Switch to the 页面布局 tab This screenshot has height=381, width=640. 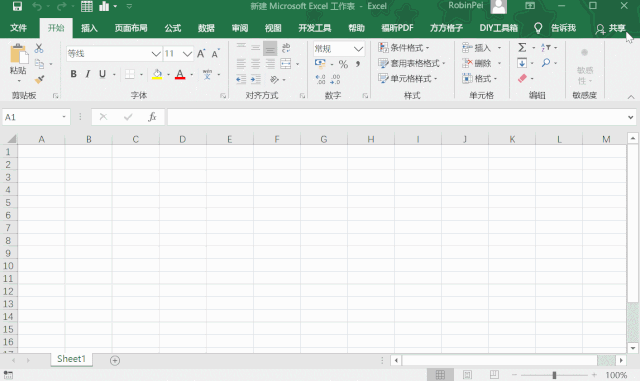[131, 28]
